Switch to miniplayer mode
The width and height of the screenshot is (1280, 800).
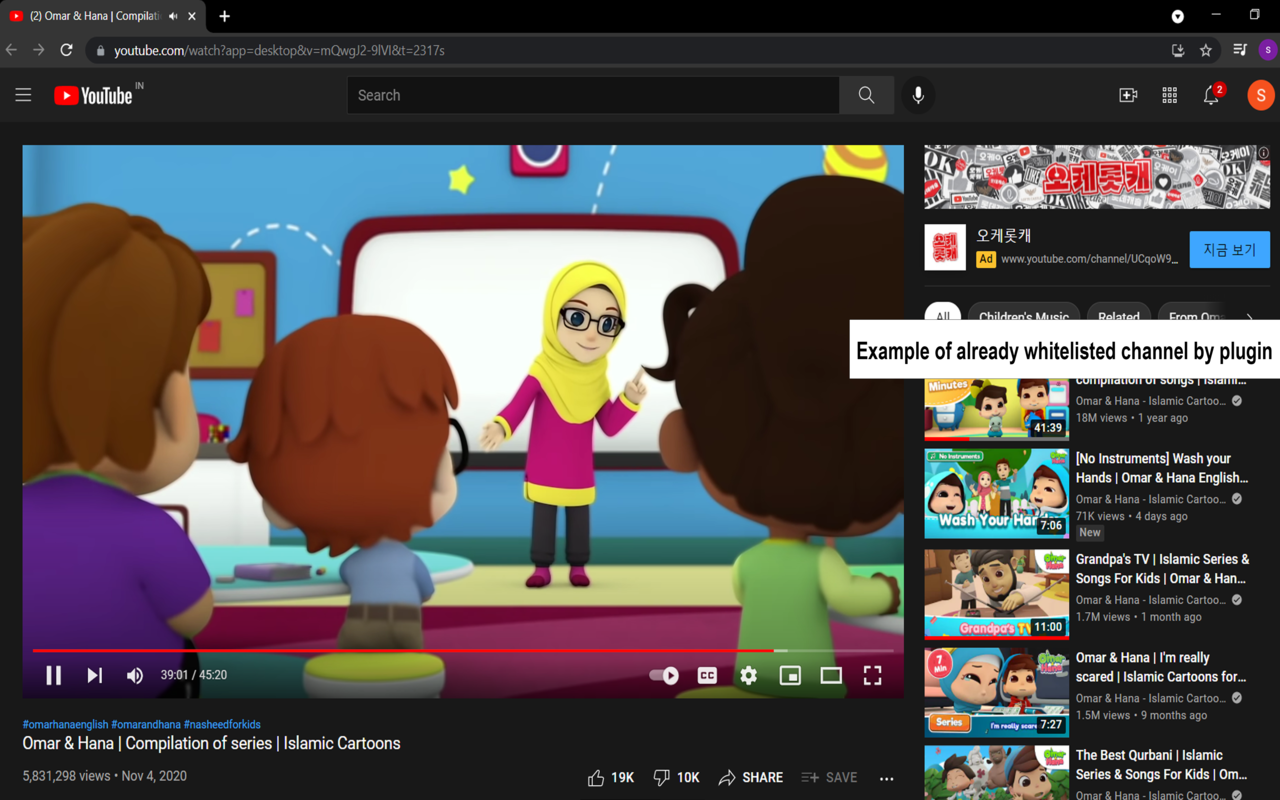(x=790, y=675)
